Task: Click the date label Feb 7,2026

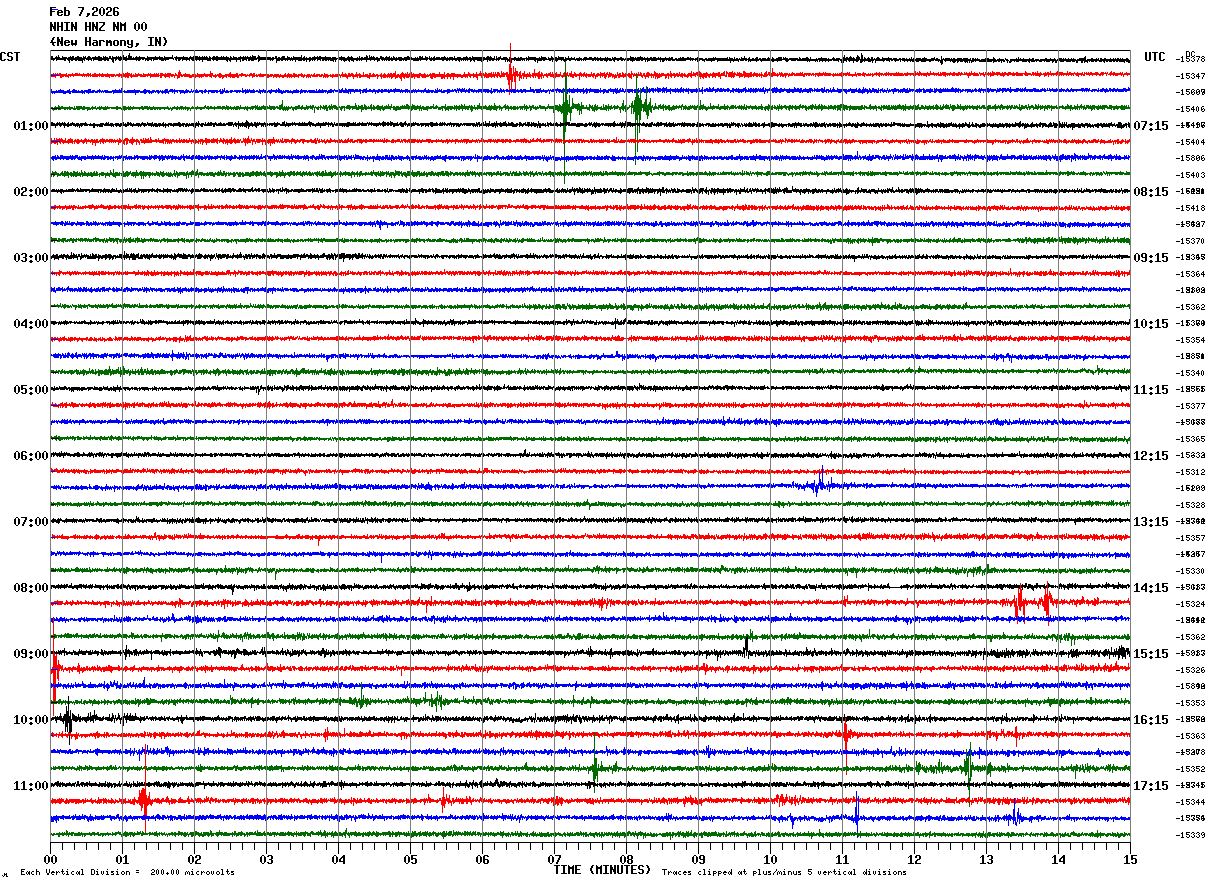Action: (x=84, y=12)
